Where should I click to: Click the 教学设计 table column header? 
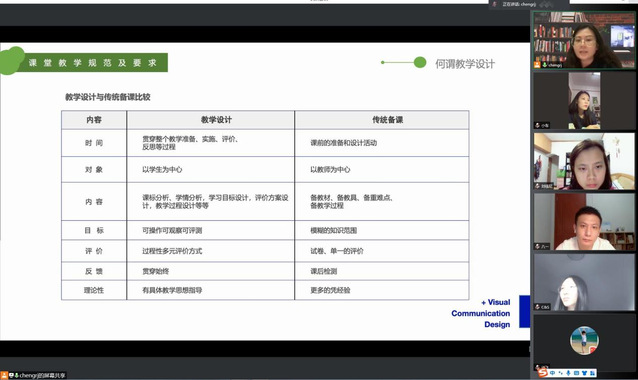pyautogui.click(x=216, y=120)
